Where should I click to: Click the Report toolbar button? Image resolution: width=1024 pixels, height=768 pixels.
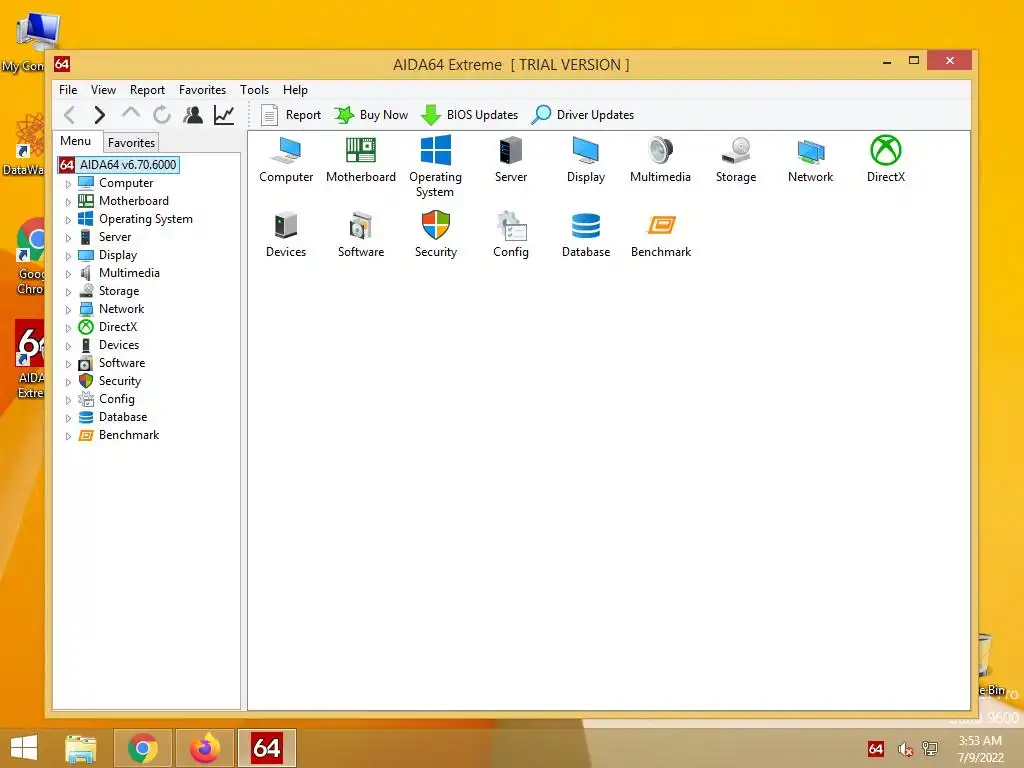tap(291, 115)
